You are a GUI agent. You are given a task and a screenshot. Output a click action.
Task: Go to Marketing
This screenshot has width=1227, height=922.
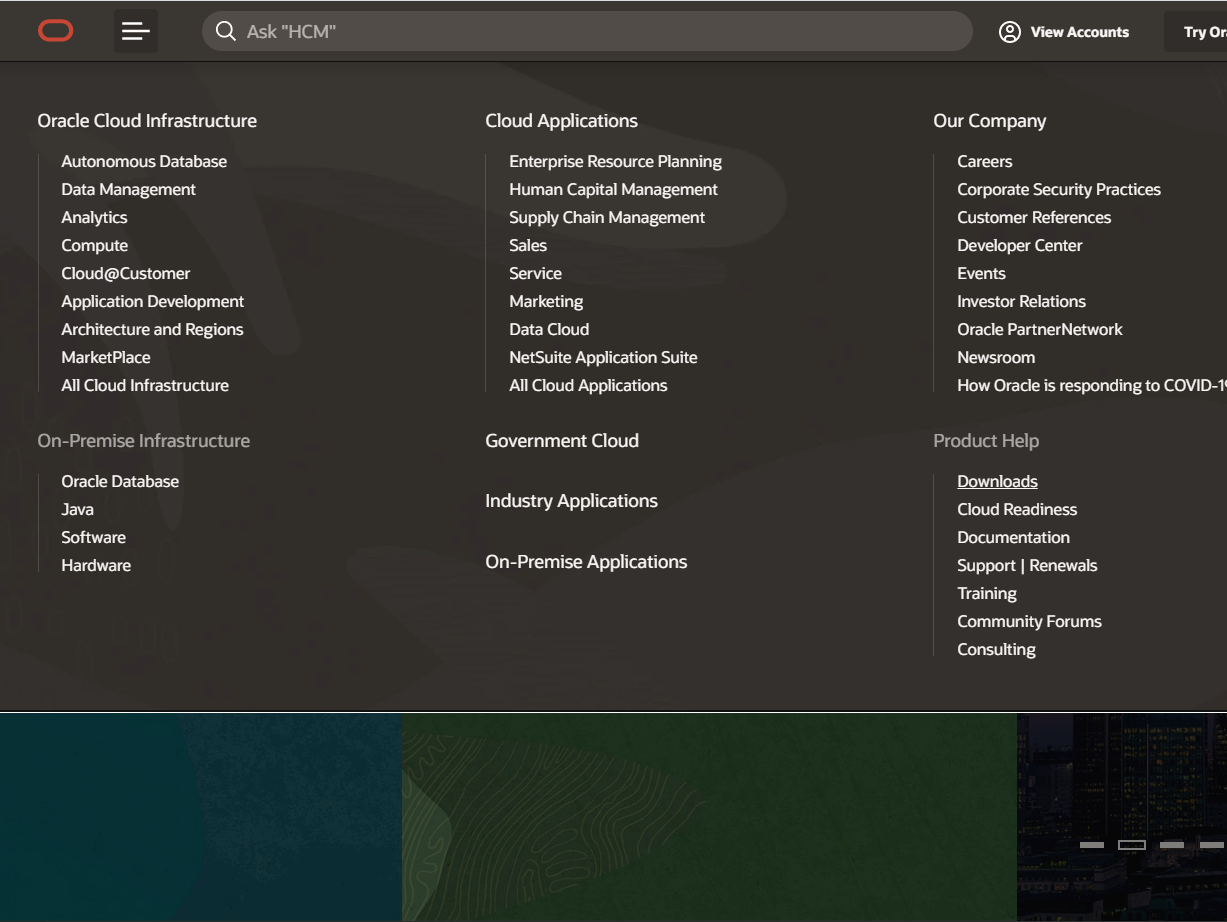546,302
